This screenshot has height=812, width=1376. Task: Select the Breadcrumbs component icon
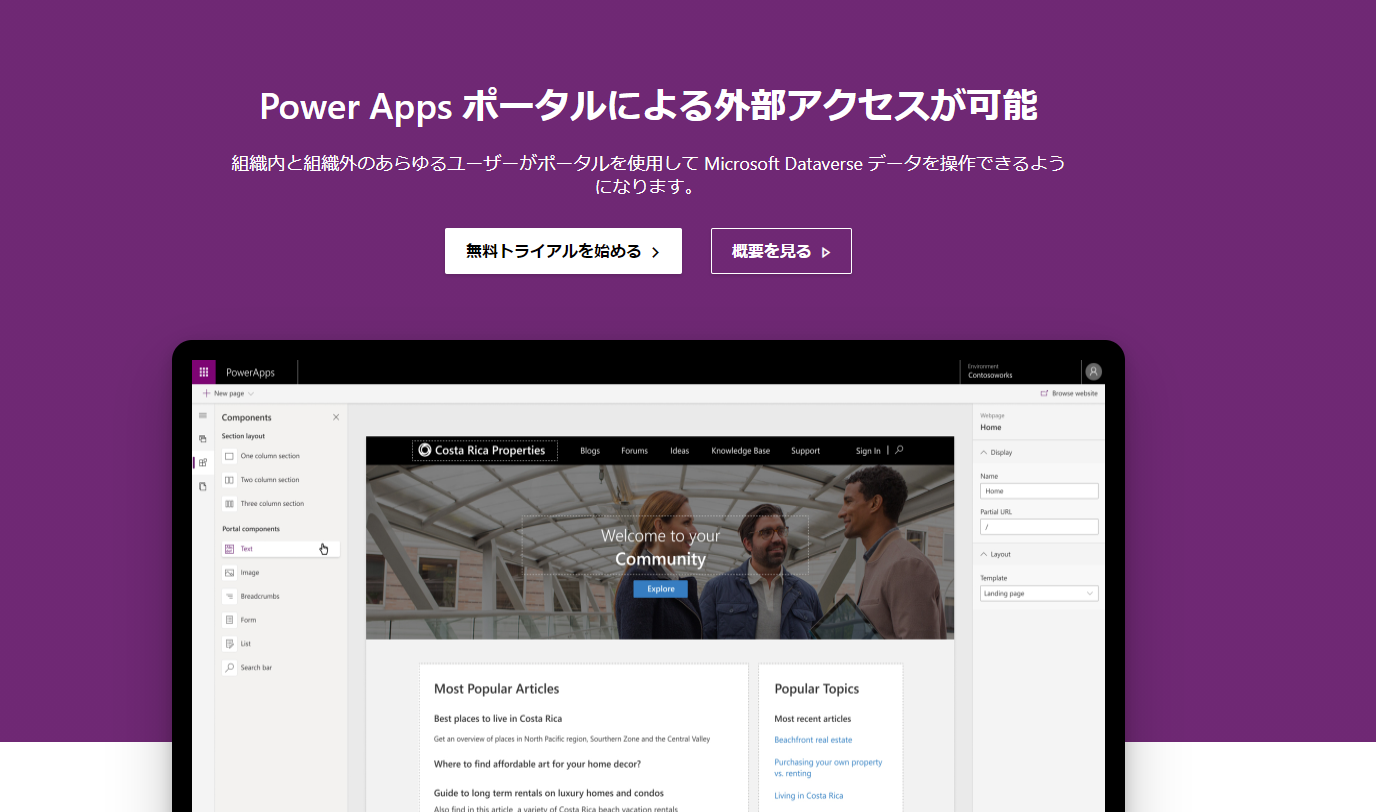click(x=229, y=596)
